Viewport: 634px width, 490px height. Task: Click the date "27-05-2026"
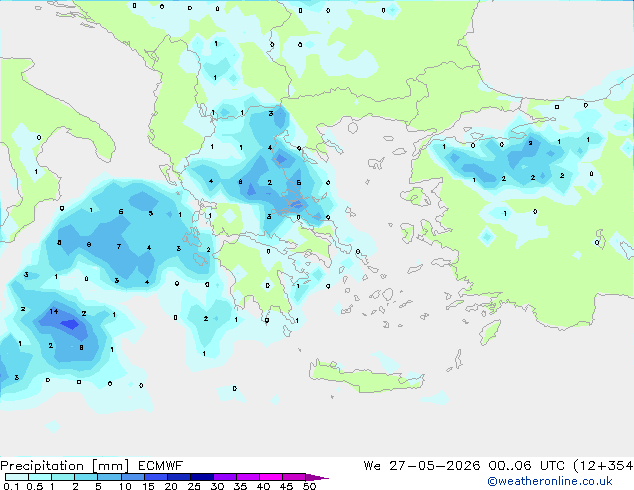[435, 466]
